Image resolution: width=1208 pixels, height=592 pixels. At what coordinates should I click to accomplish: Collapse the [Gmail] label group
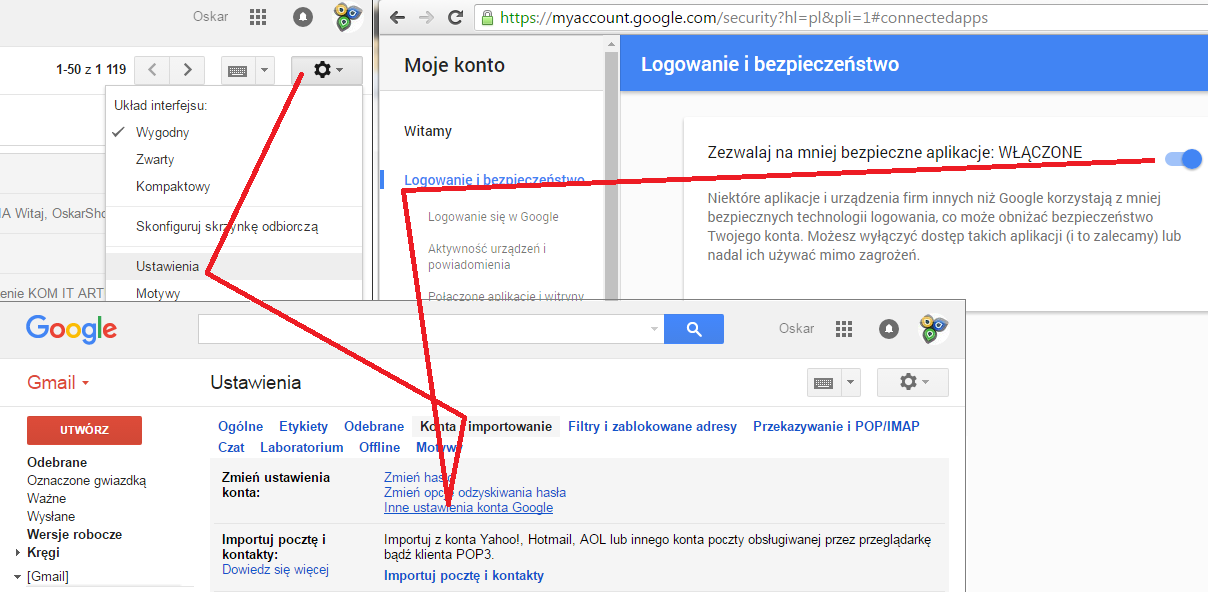click(x=17, y=577)
